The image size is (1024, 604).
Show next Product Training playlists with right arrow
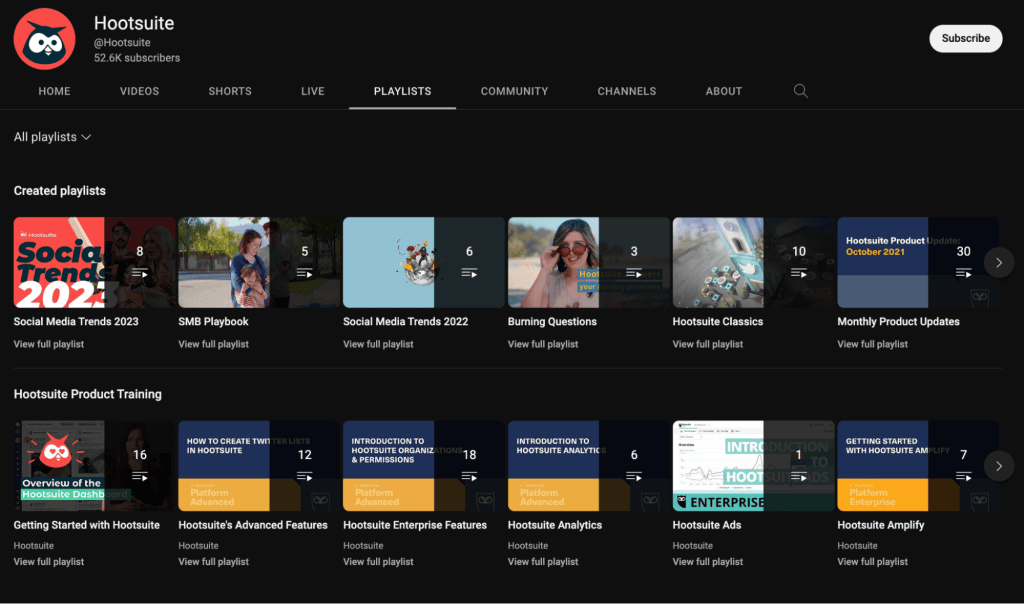(999, 466)
